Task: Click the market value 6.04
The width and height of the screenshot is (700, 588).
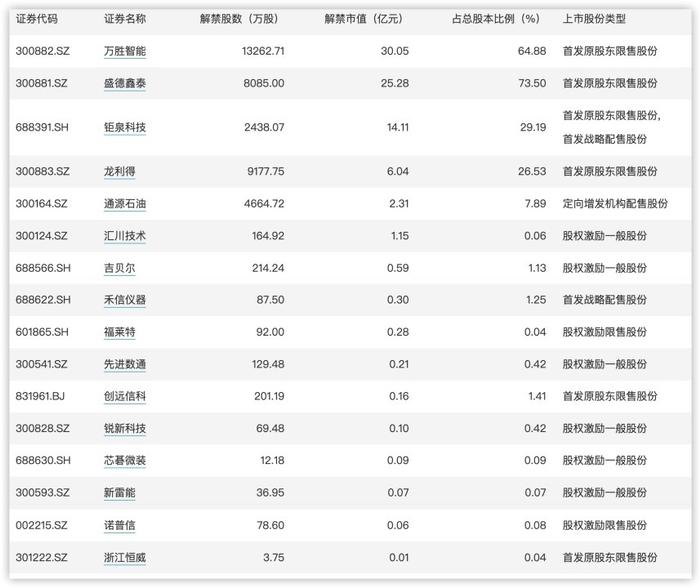Action: pyautogui.click(x=398, y=171)
